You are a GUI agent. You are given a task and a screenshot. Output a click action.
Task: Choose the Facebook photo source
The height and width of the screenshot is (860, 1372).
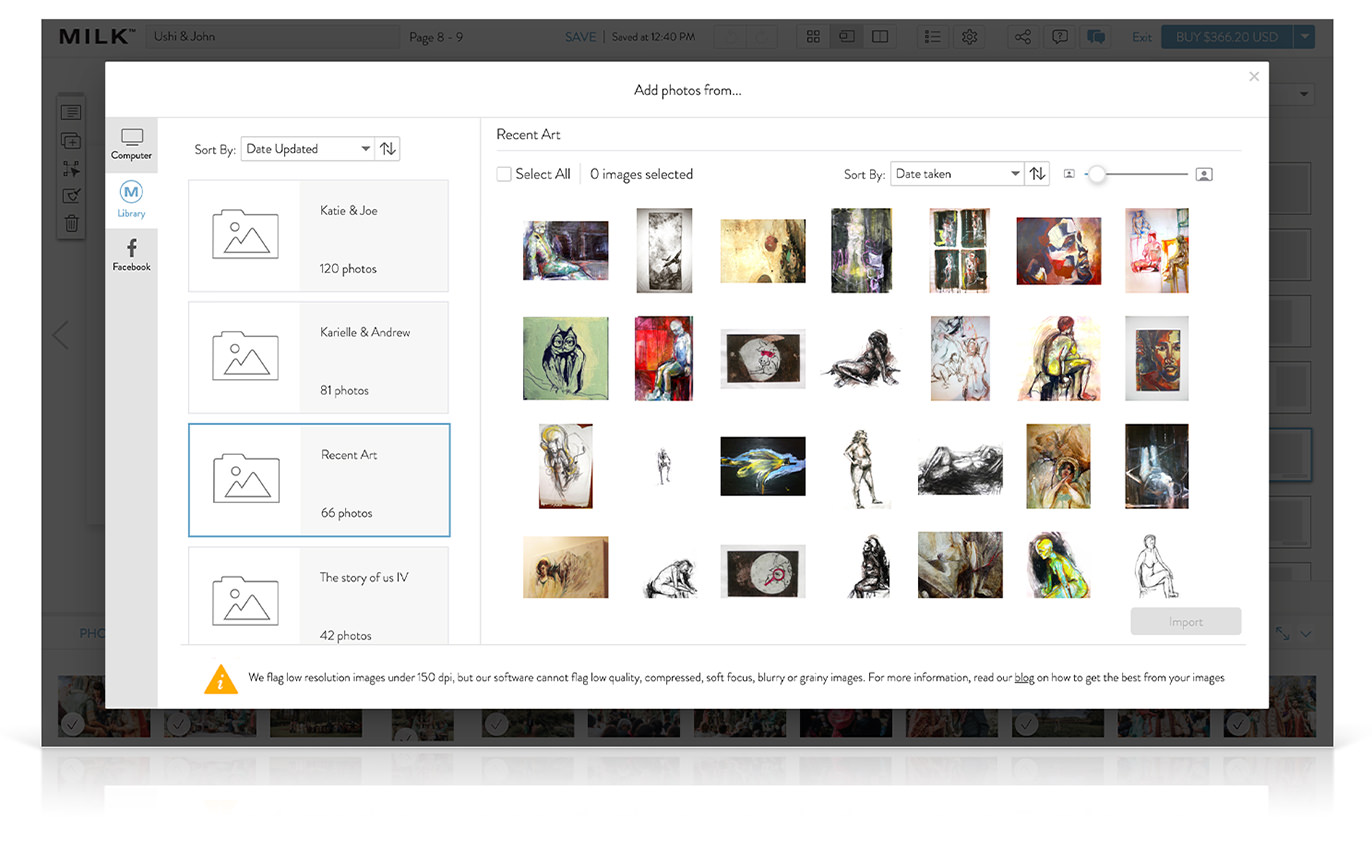click(131, 255)
